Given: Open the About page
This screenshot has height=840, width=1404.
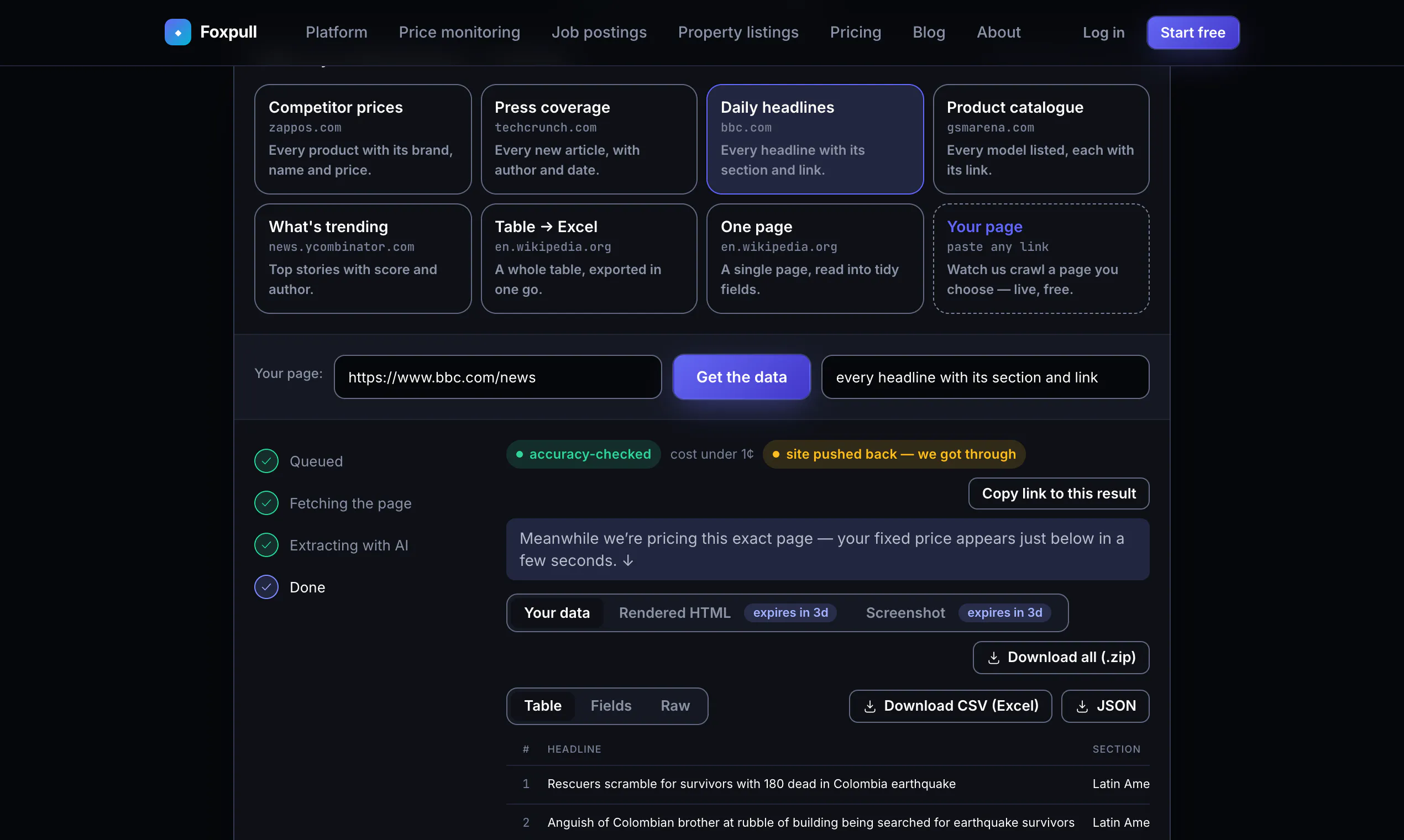Looking at the screenshot, I should pos(999,32).
